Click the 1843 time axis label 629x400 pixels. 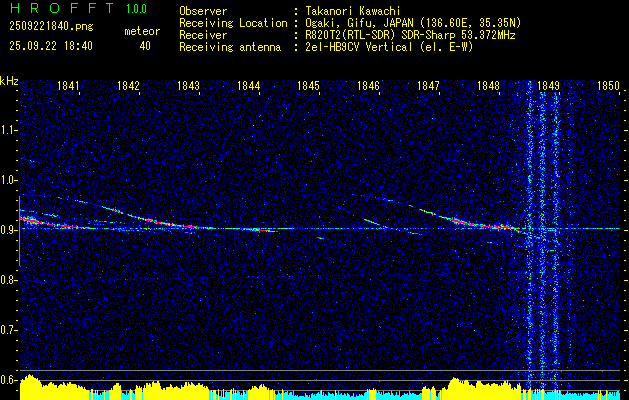click(x=189, y=85)
